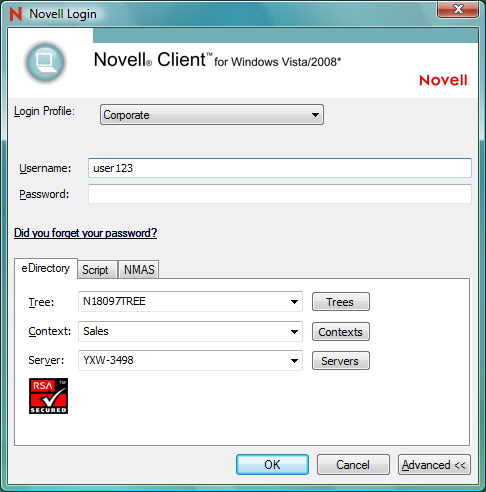This screenshot has height=492, width=486.
Task: Click the 'Login Profile:' label
Action: click(44, 111)
